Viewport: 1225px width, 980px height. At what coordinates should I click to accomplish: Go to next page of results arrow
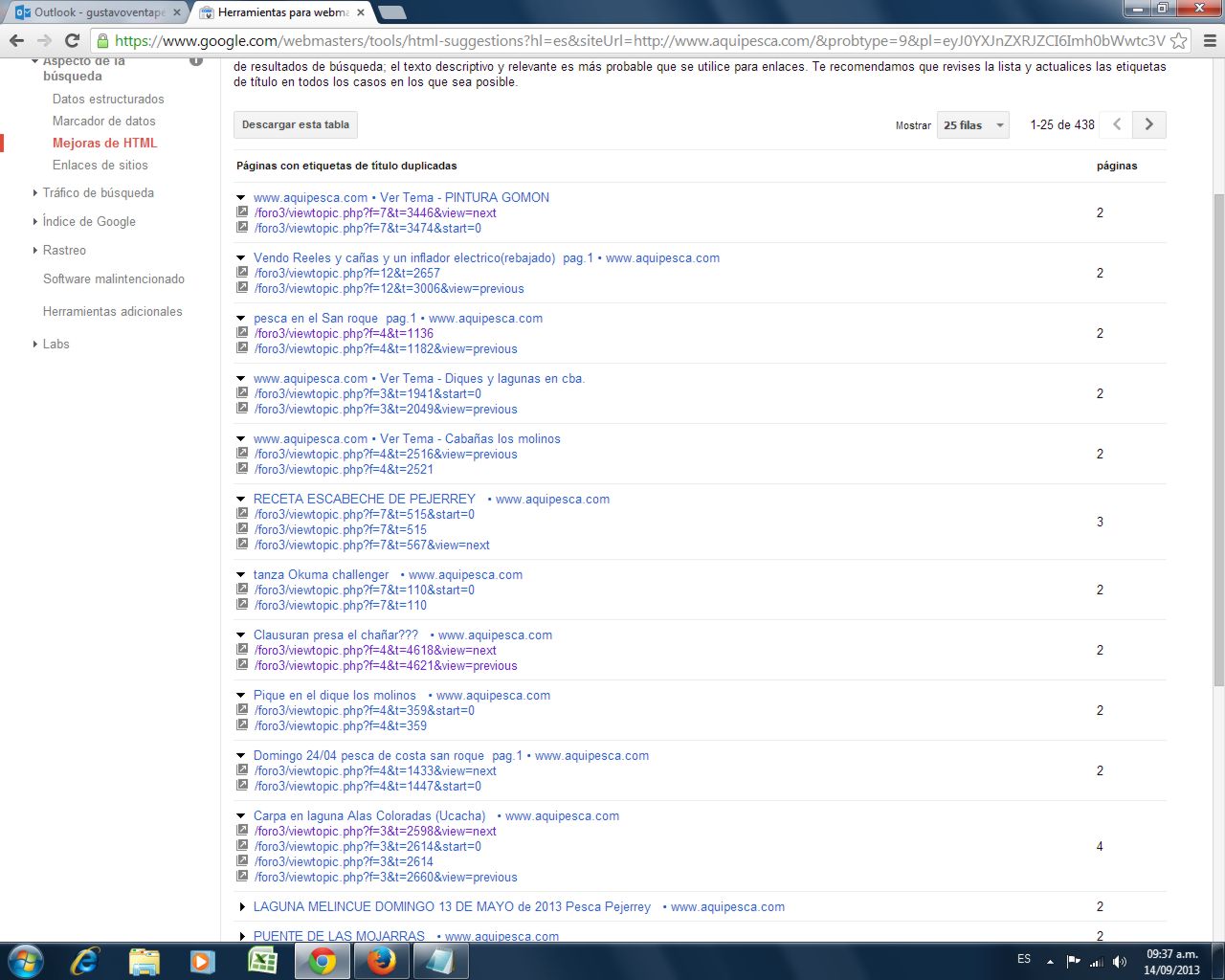(1149, 124)
